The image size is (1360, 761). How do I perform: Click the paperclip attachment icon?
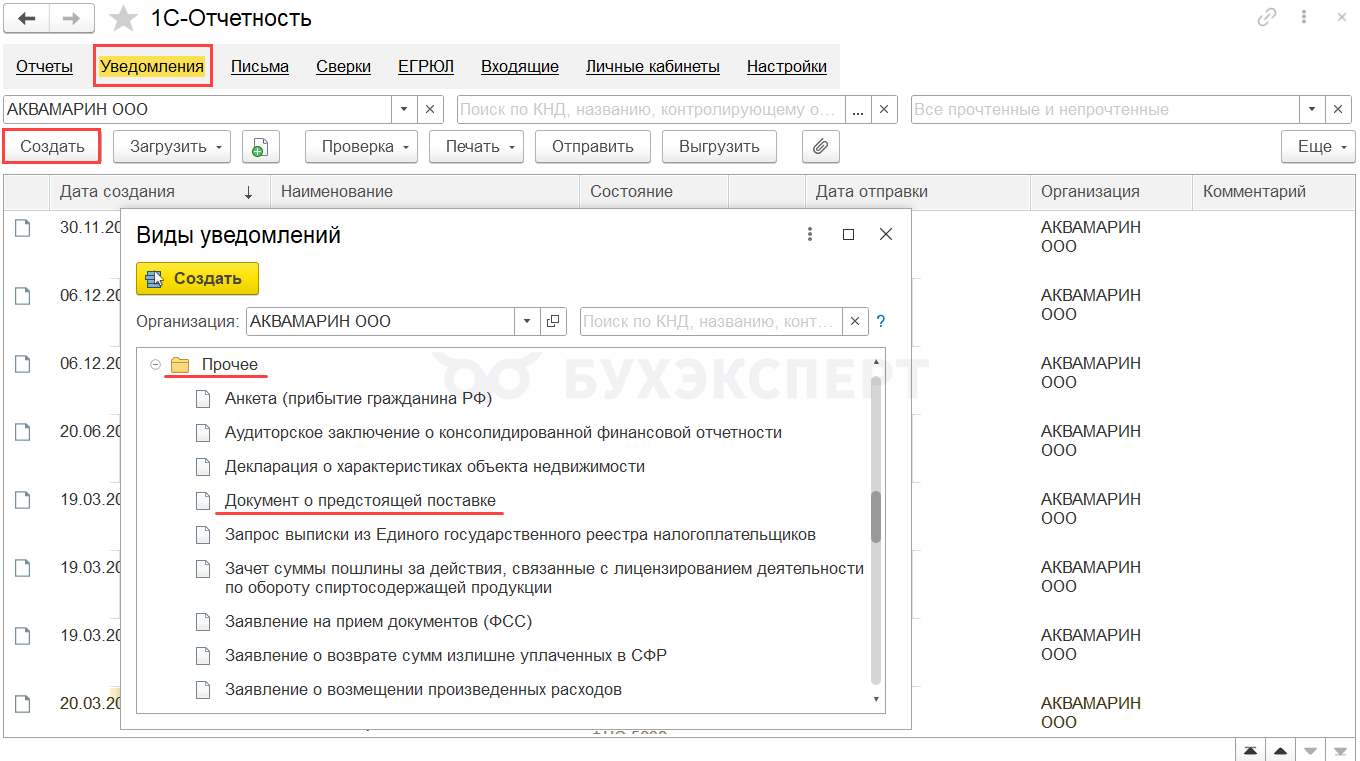coord(820,147)
